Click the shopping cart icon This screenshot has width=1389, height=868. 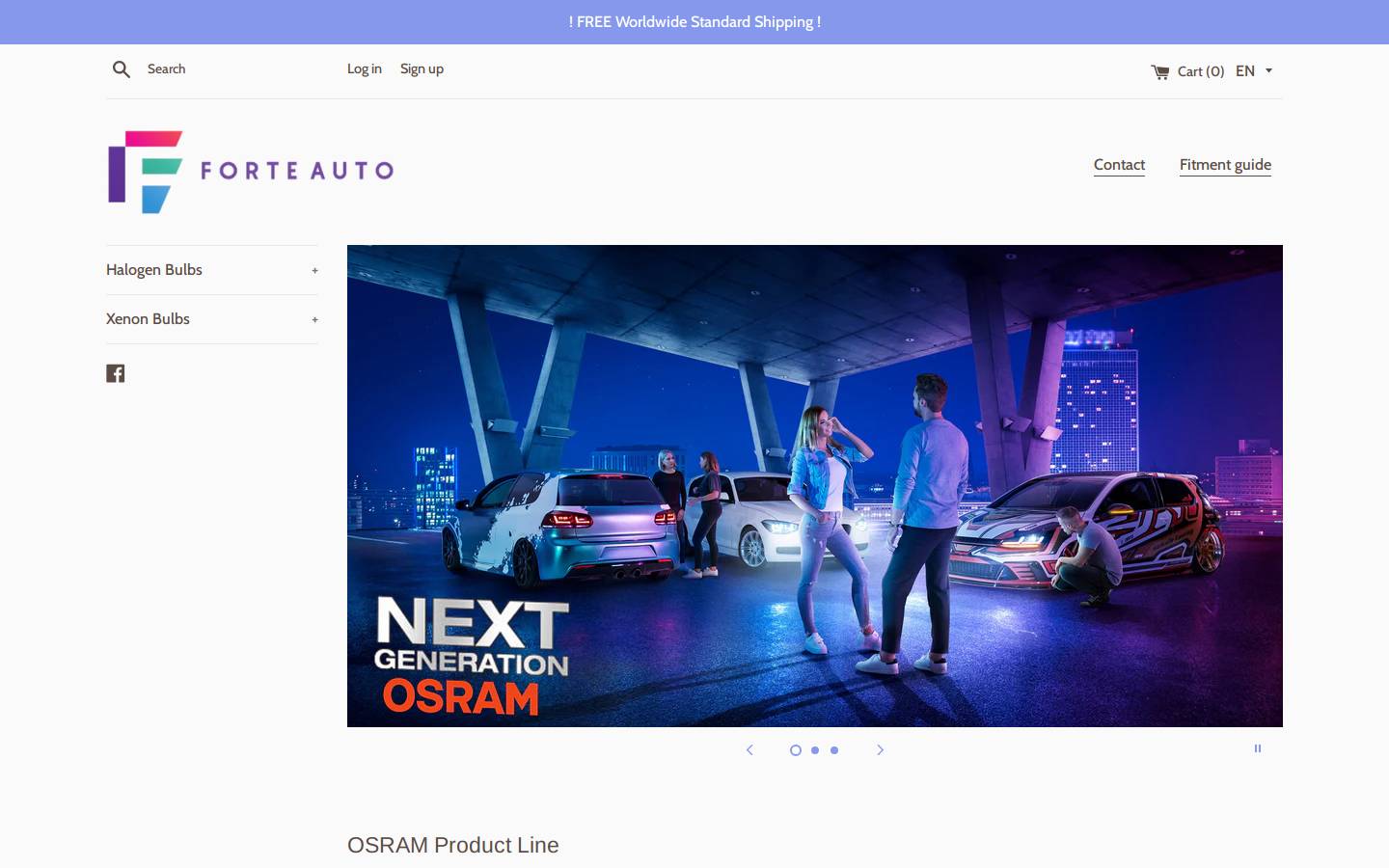pos(1160,71)
